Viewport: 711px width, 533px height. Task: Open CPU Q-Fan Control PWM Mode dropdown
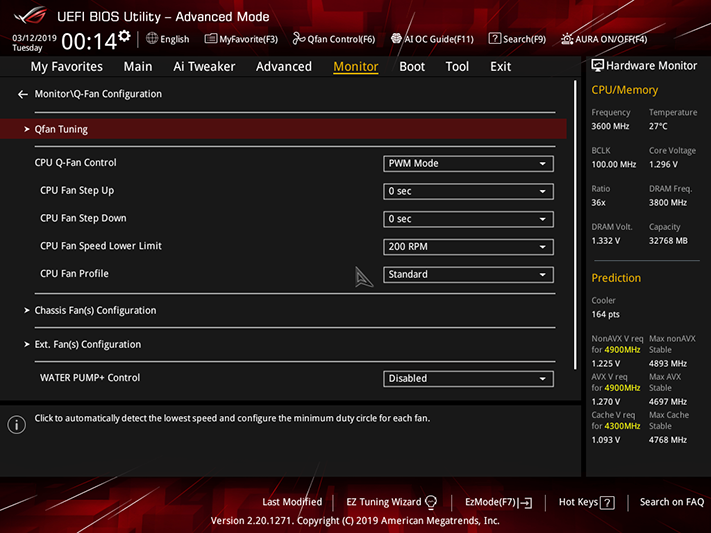point(468,164)
